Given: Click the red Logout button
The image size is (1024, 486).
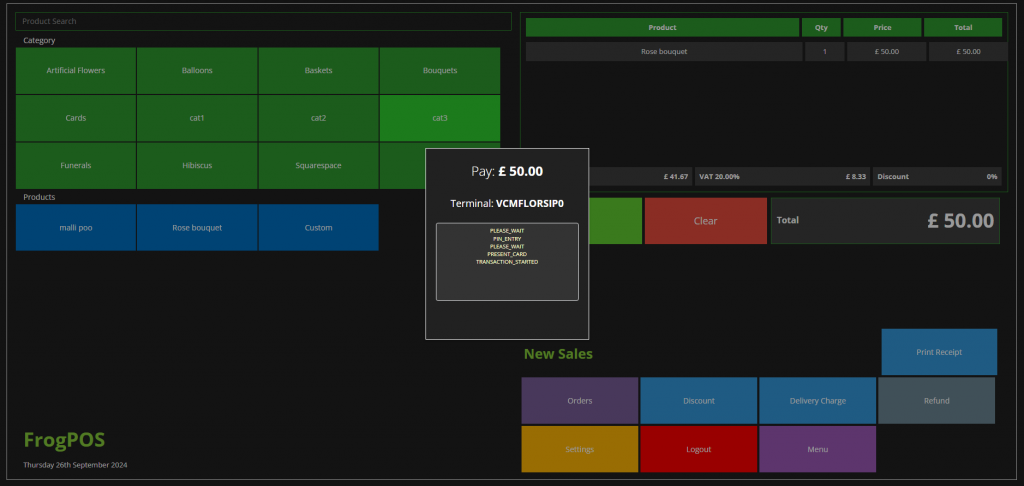Looking at the screenshot, I should (x=699, y=449).
